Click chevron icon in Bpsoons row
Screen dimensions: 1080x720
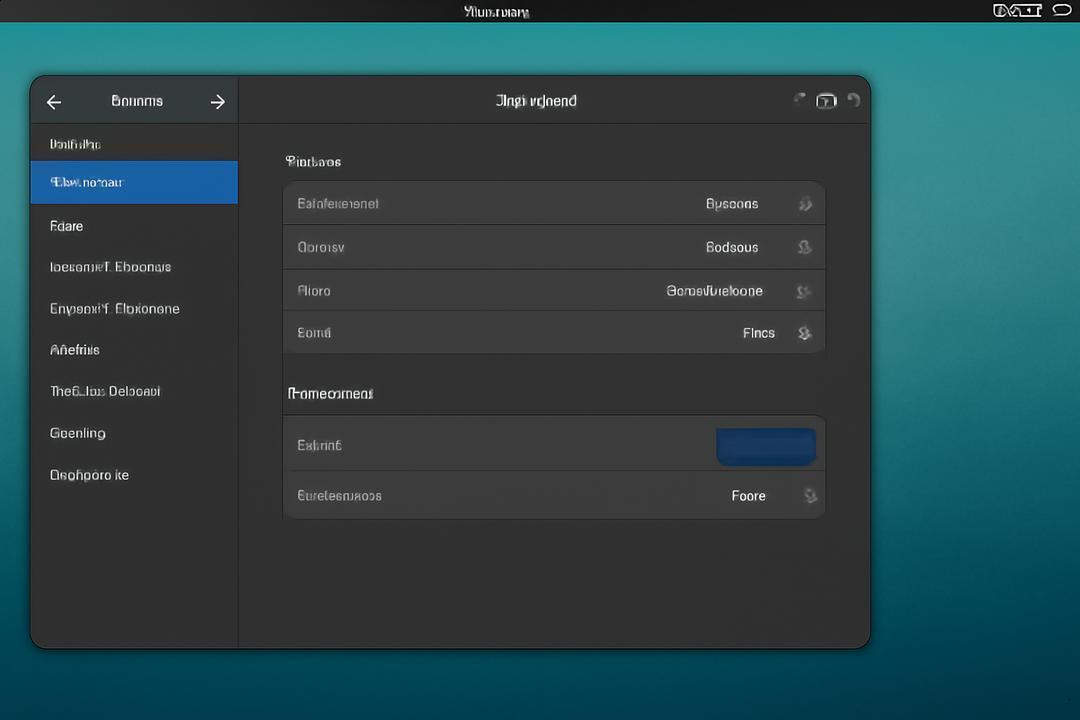click(804, 205)
